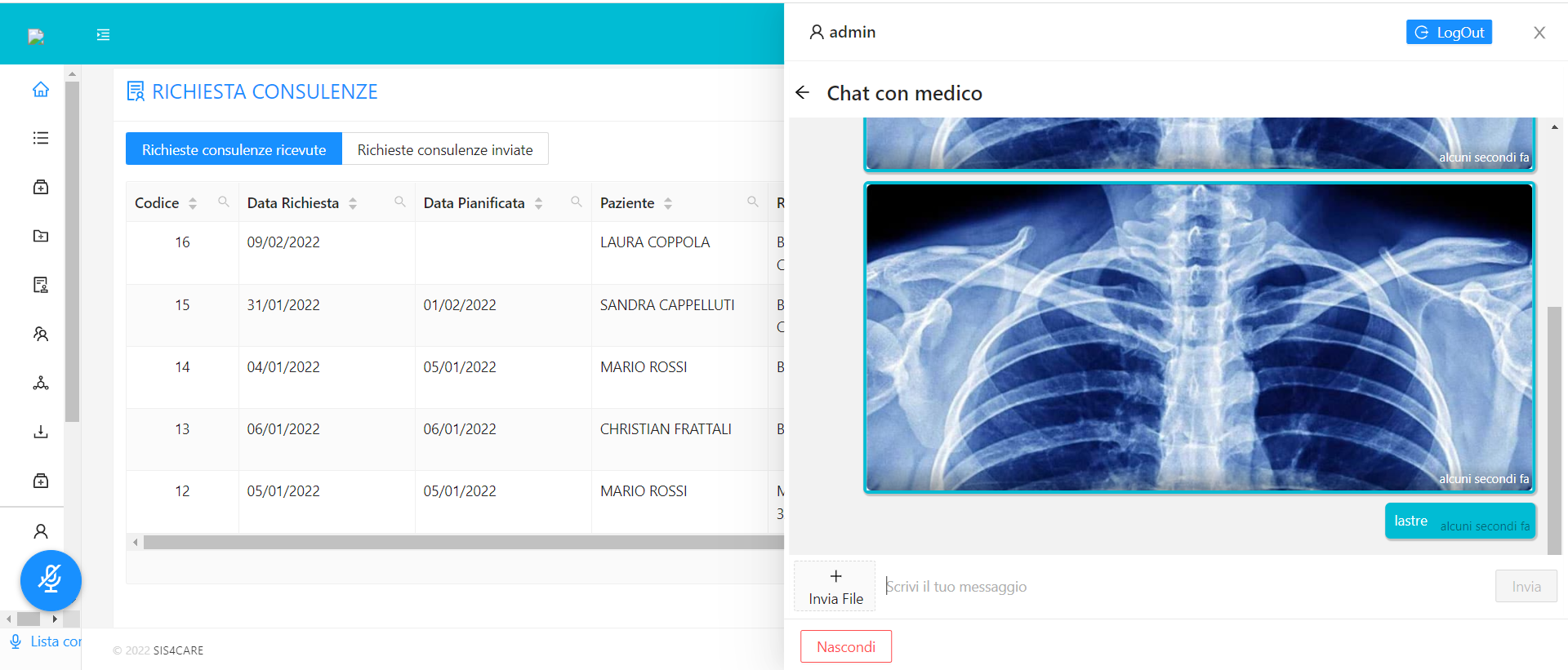Viewport: 1568px width, 670px height.
Task: Click Invia File upload button
Action: (x=835, y=586)
